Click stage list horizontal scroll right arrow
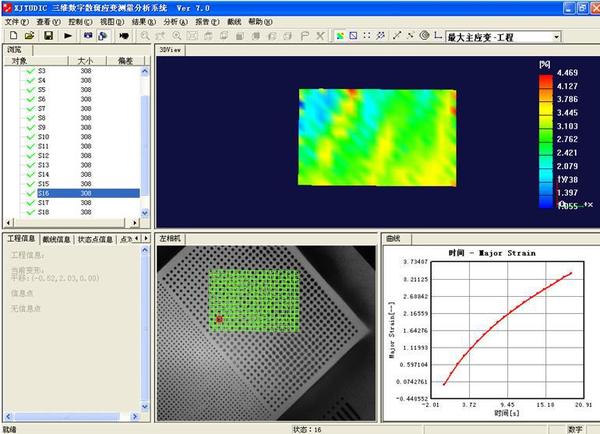 [134, 222]
